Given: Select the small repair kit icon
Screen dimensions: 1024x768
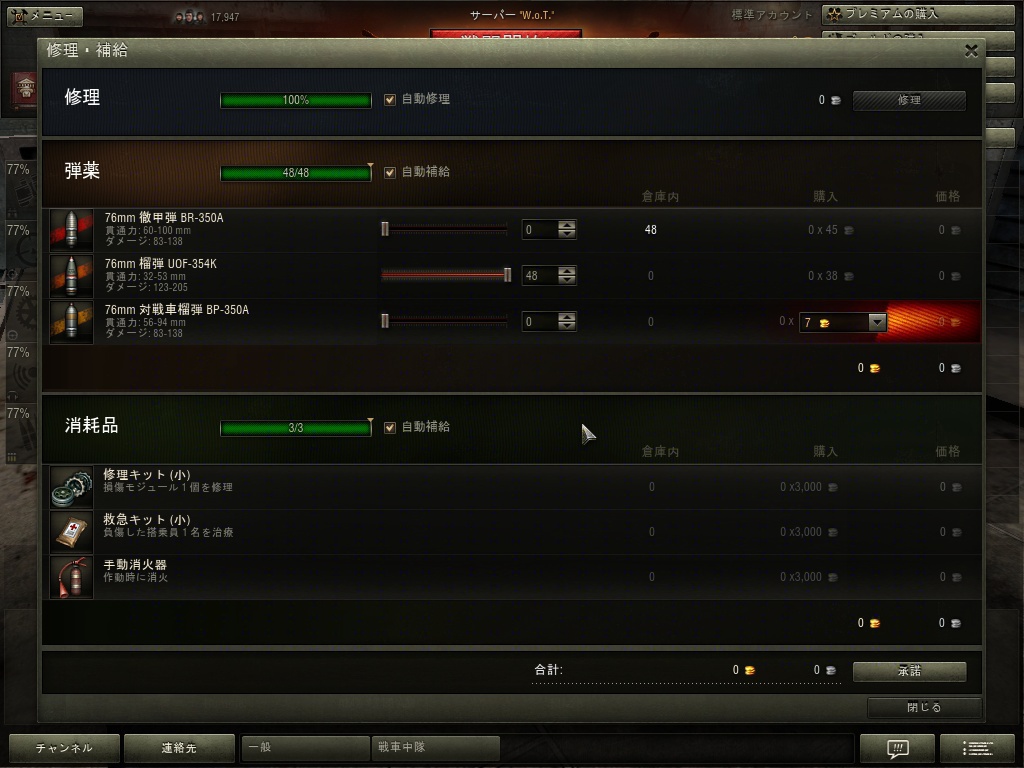Looking at the screenshot, I should click(x=72, y=487).
